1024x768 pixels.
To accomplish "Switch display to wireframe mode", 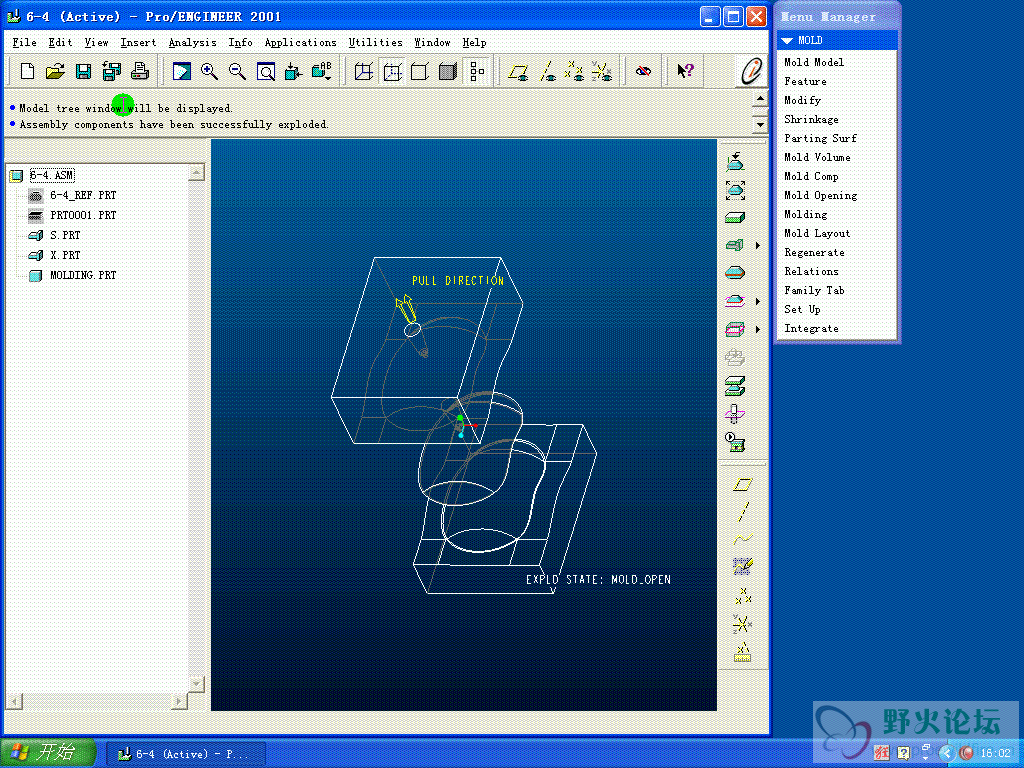I will tap(364, 71).
